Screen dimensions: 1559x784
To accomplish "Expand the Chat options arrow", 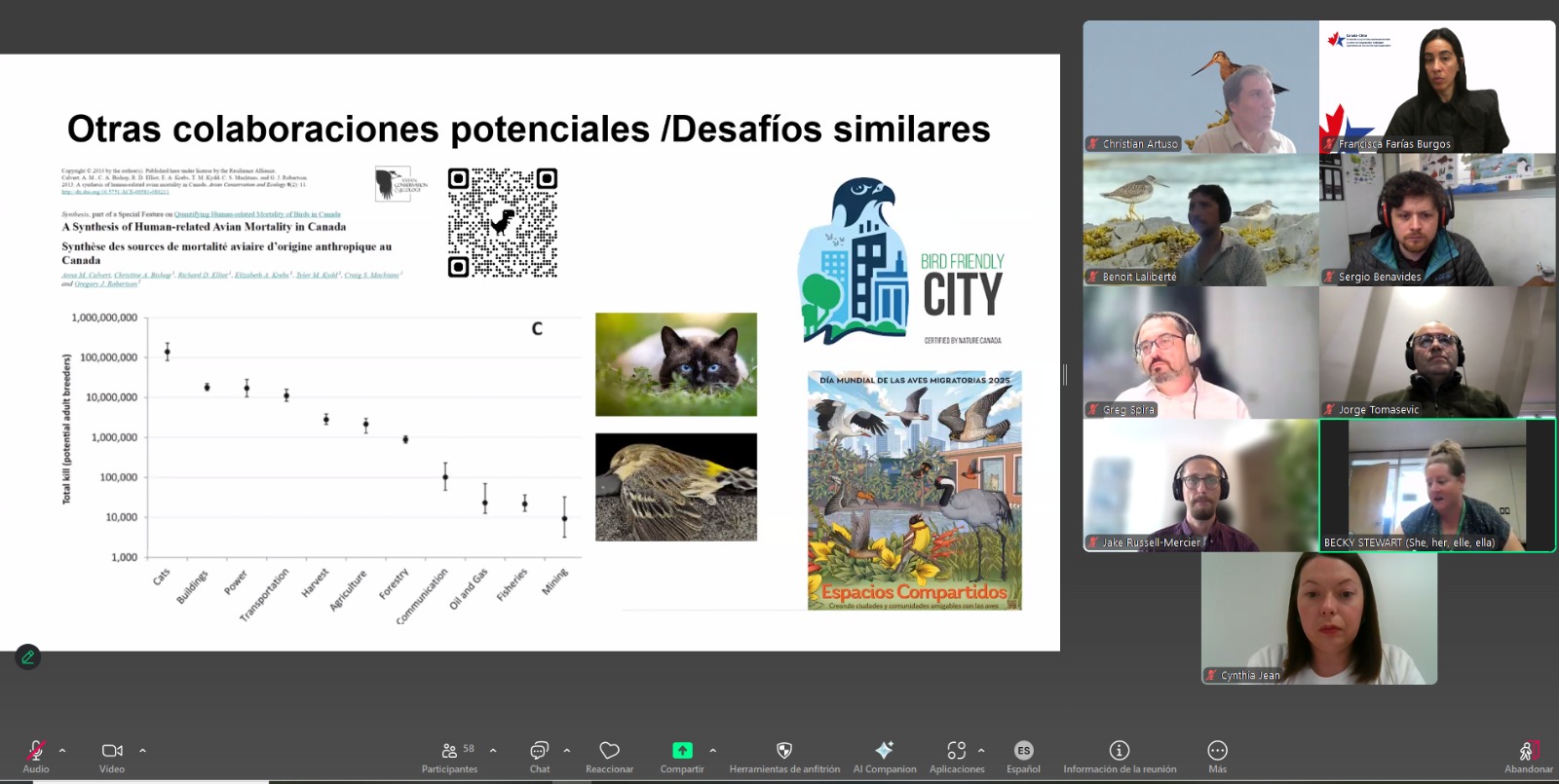I will (x=567, y=751).
